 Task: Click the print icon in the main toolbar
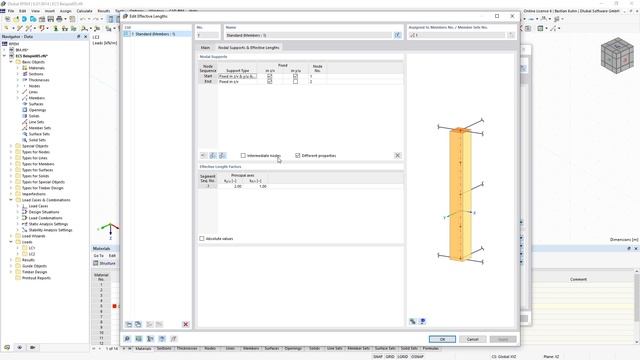pos(59,19)
